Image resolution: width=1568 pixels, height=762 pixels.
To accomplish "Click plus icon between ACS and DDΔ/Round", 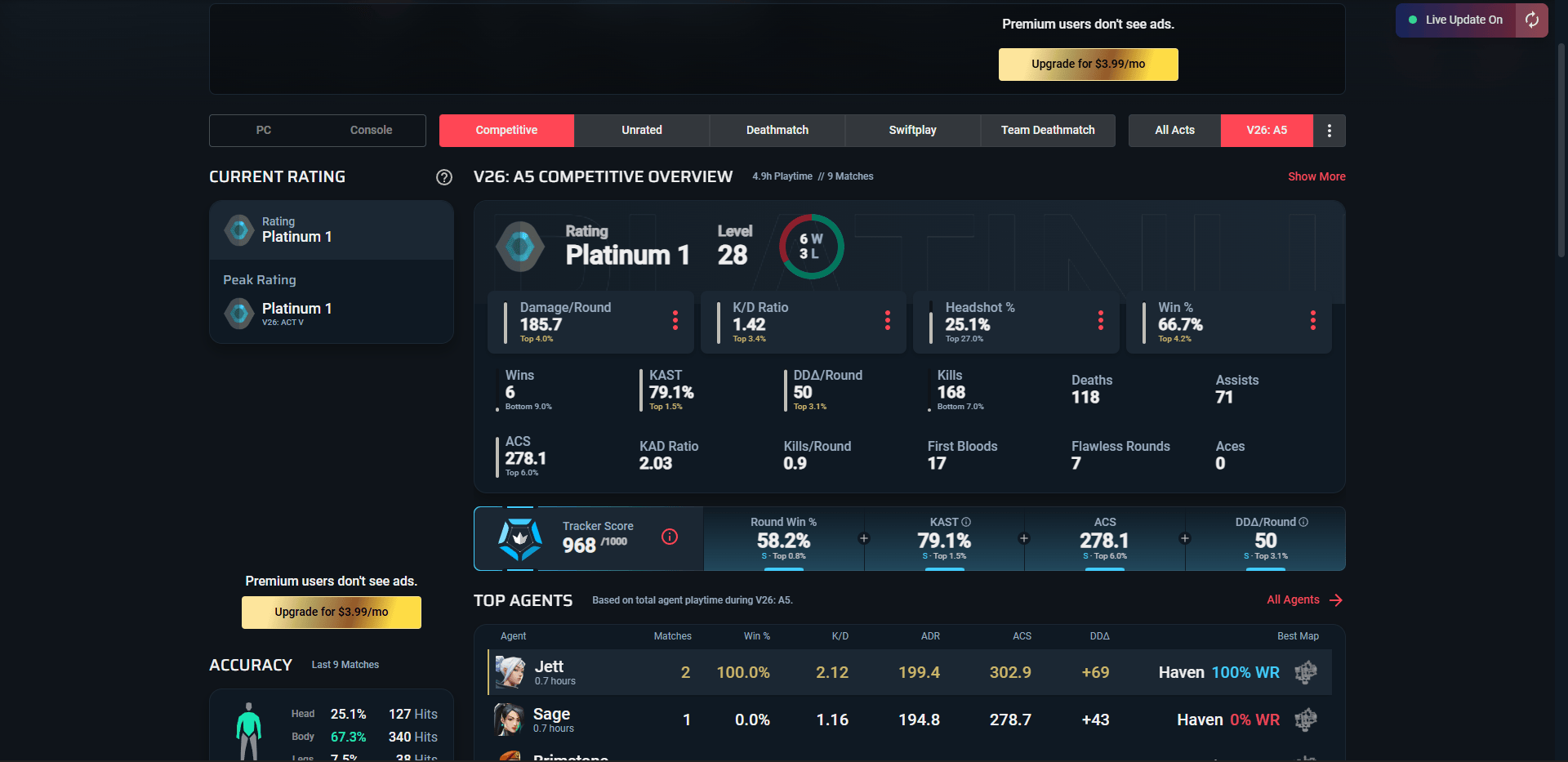I will [1185, 538].
